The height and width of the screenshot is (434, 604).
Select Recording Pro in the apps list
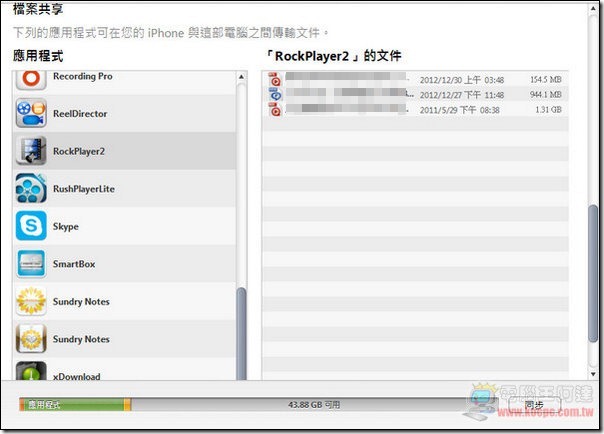(x=124, y=83)
